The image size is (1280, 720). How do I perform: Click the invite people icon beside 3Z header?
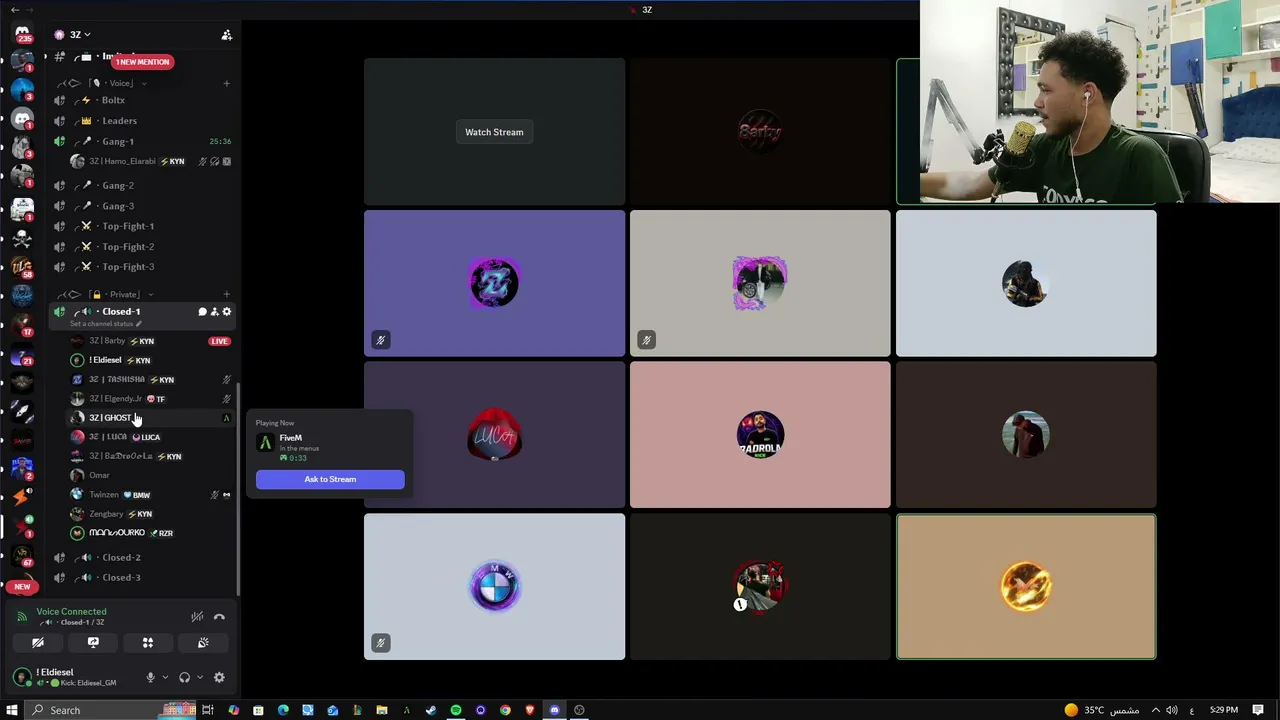point(226,35)
